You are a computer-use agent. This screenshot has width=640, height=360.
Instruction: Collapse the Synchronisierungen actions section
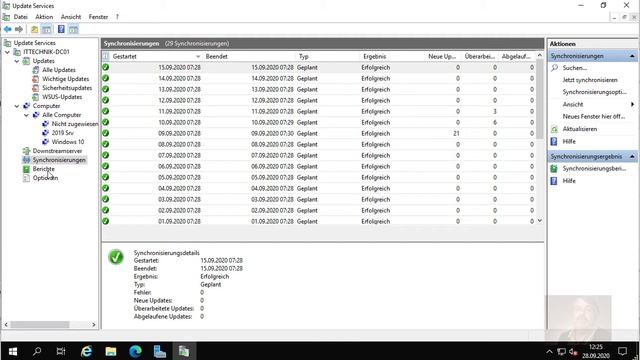pos(632,56)
